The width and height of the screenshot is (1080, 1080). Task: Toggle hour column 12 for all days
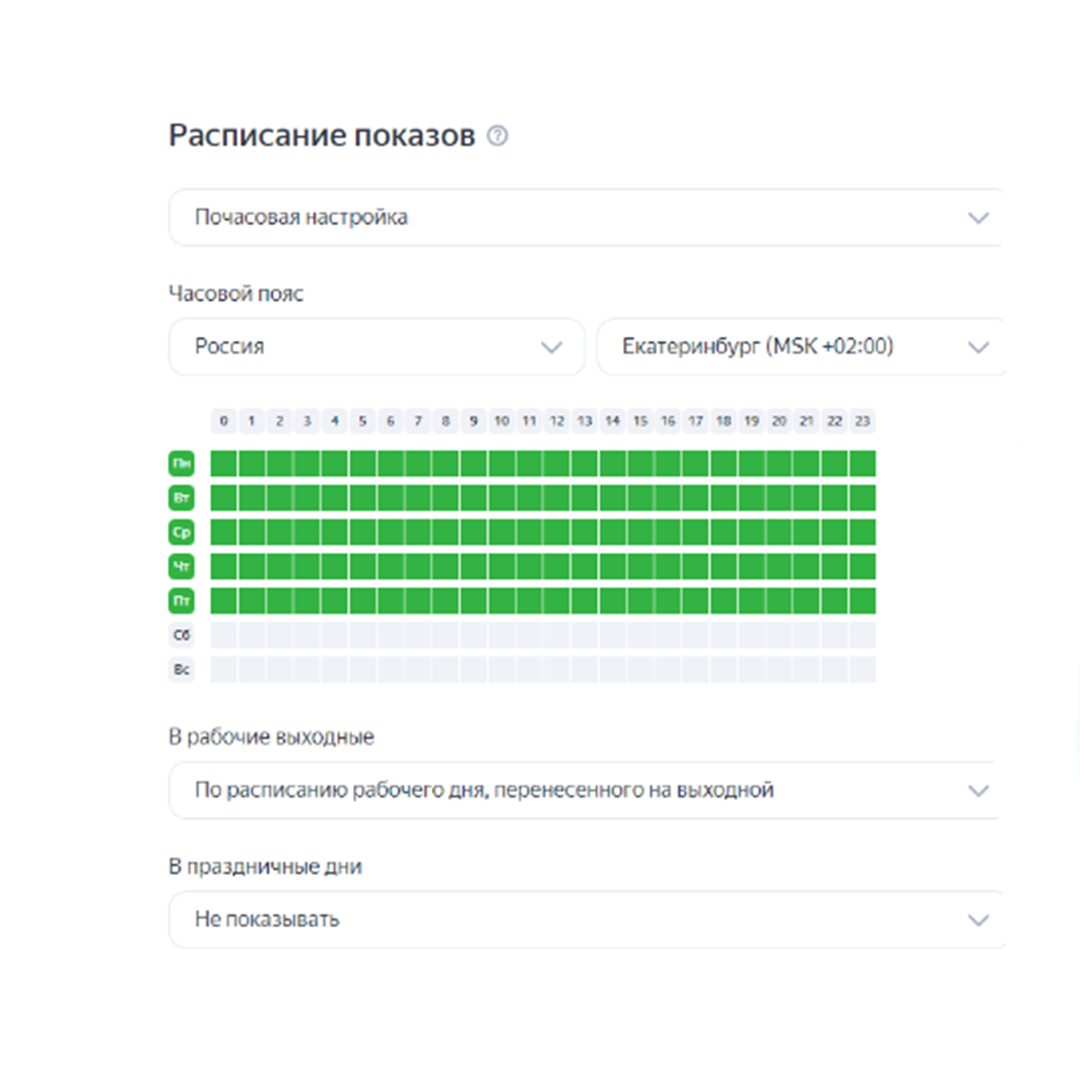click(557, 421)
